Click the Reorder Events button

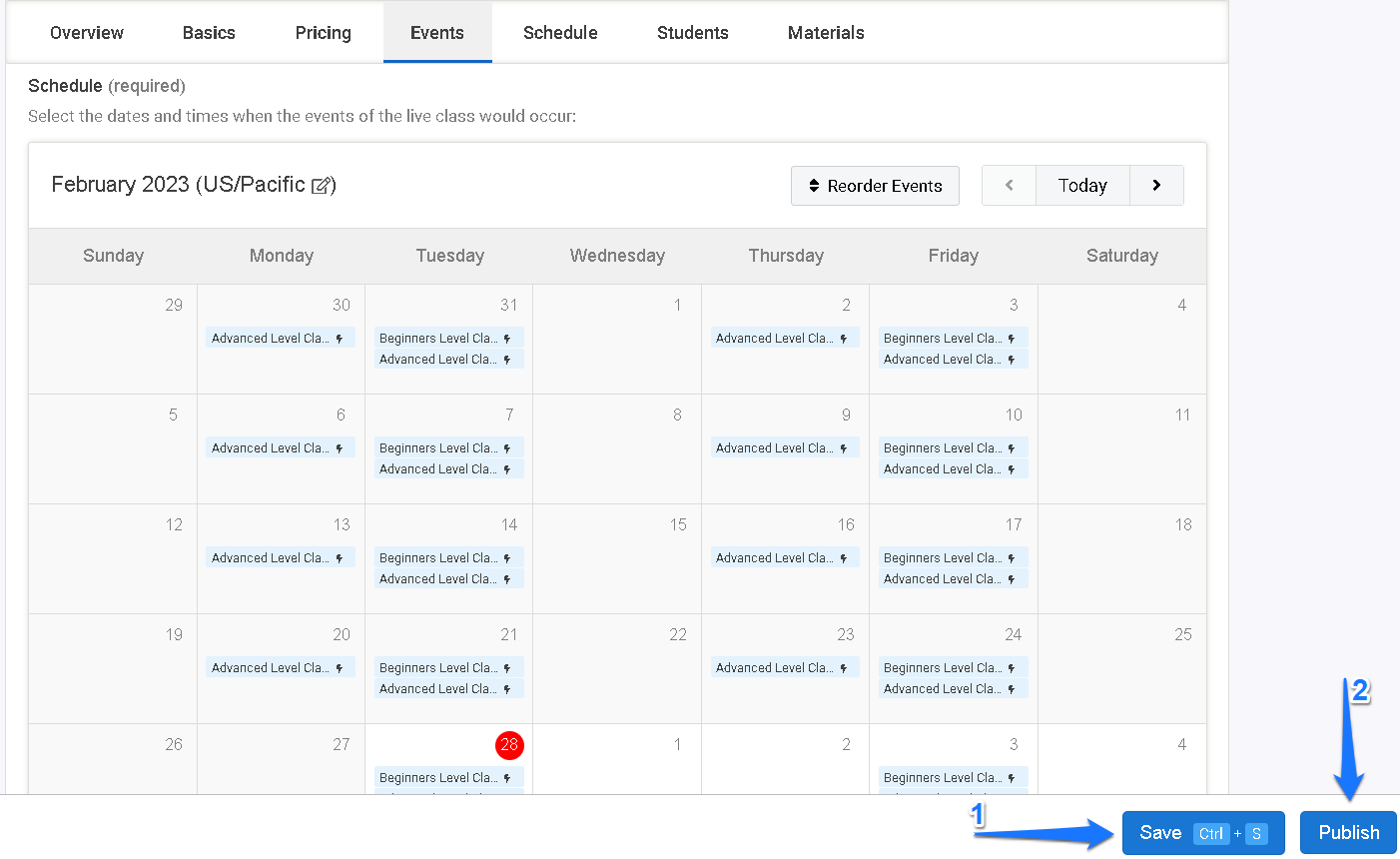pyautogui.click(x=875, y=186)
